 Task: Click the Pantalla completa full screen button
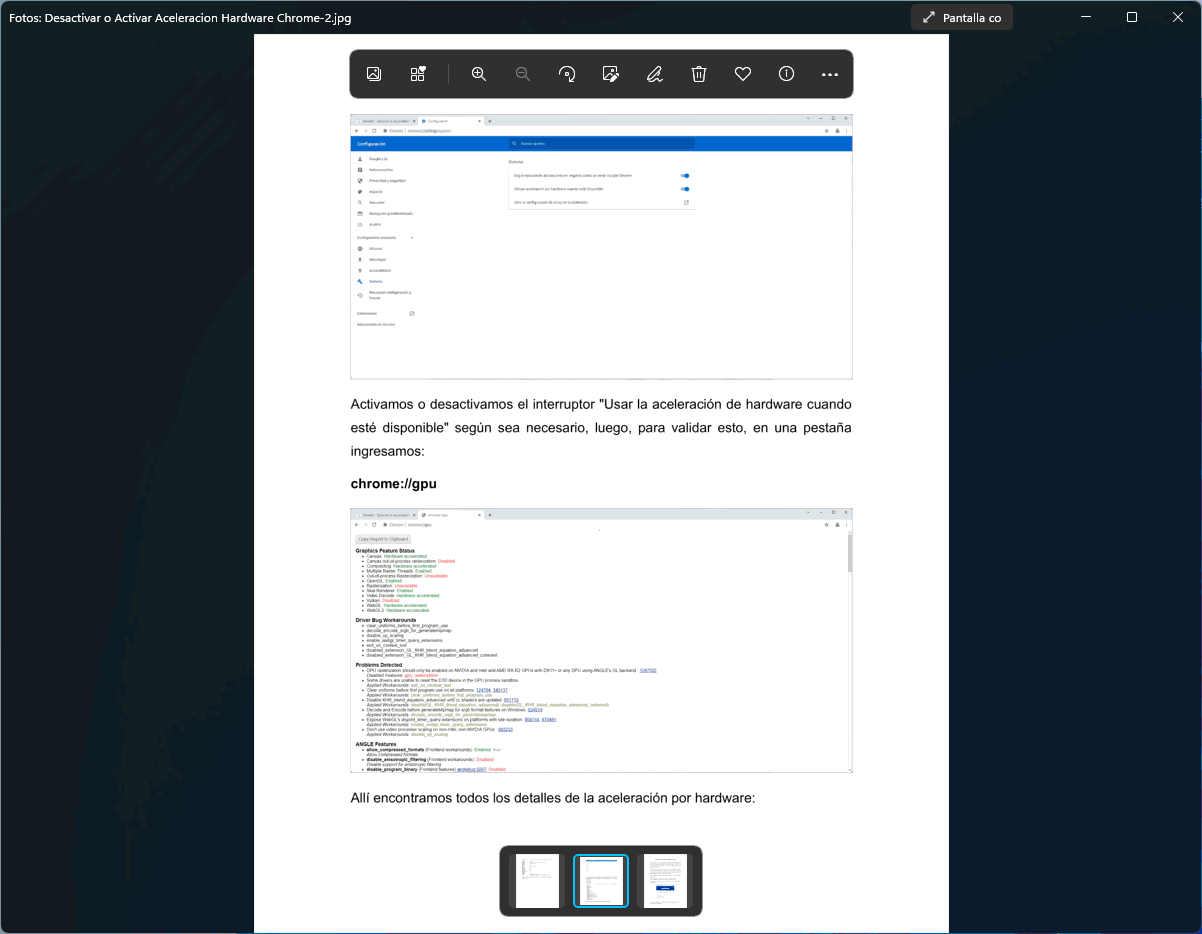pyautogui.click(x=962, y=17)
